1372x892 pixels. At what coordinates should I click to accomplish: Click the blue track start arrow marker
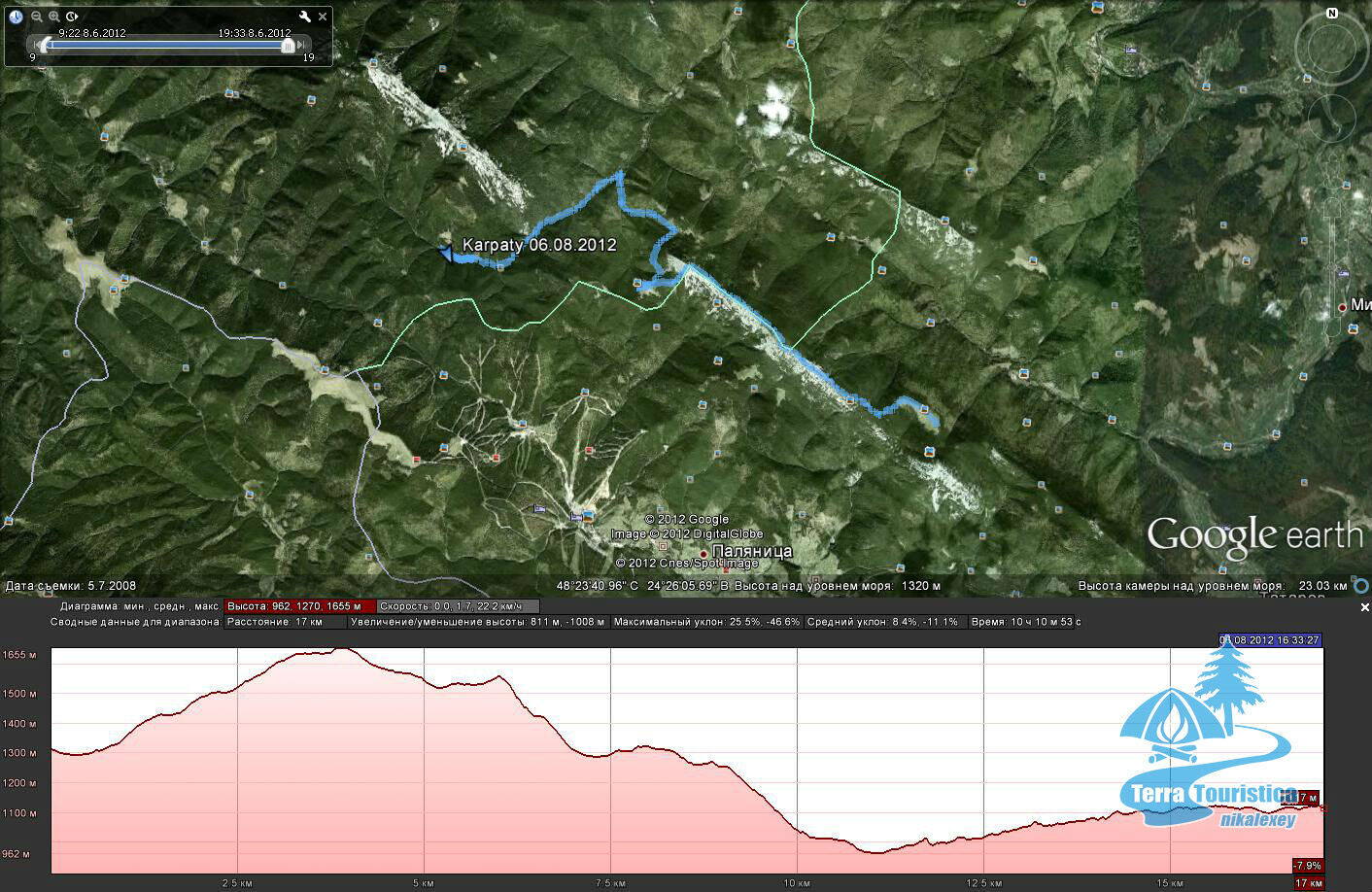tap(446, 254)
